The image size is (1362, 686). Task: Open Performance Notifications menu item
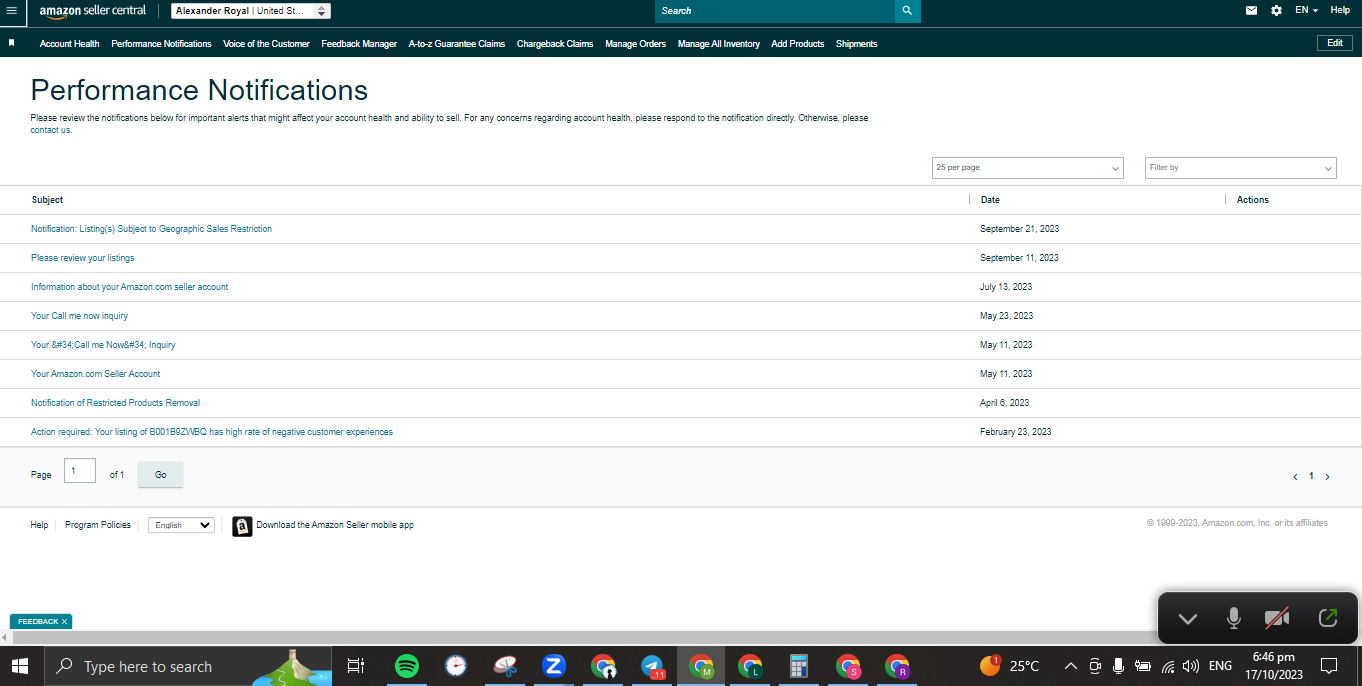(161, 44)
